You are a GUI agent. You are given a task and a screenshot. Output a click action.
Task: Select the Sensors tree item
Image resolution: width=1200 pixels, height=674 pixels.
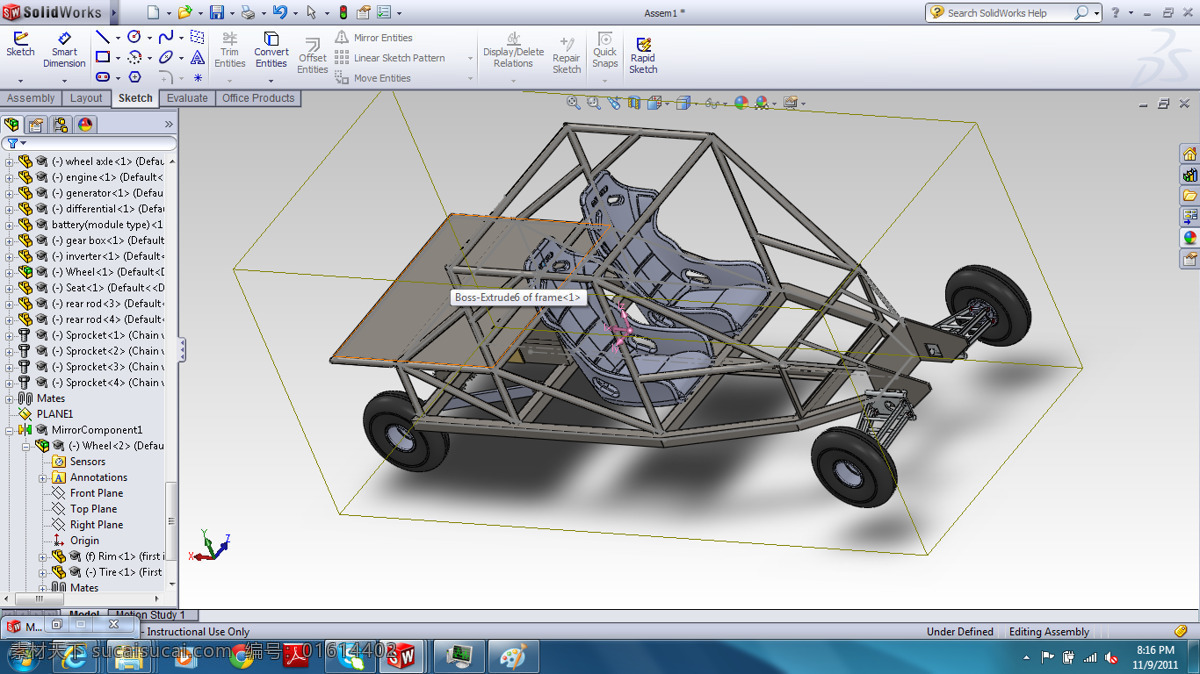87,462
